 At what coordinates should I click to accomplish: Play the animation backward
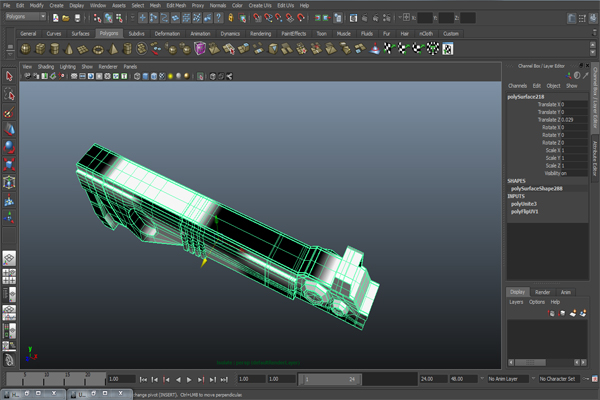[x=178, y=380]
